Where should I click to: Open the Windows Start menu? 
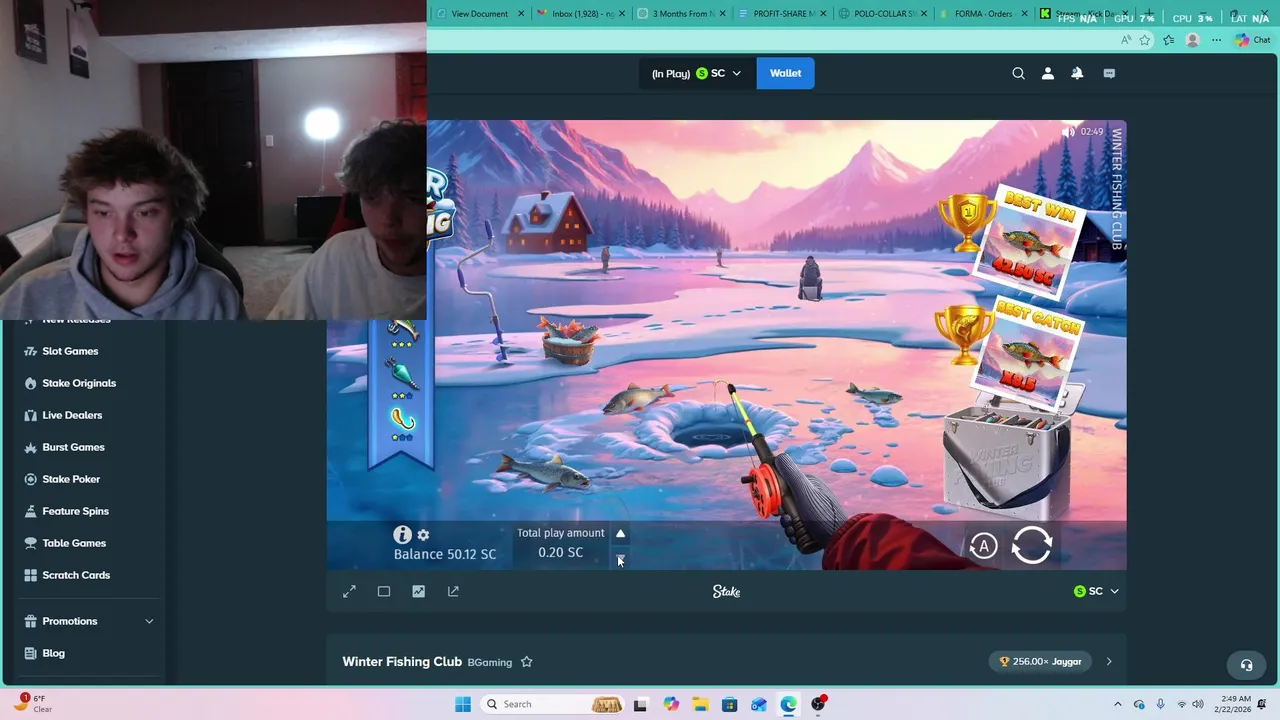tap(462, 704)
